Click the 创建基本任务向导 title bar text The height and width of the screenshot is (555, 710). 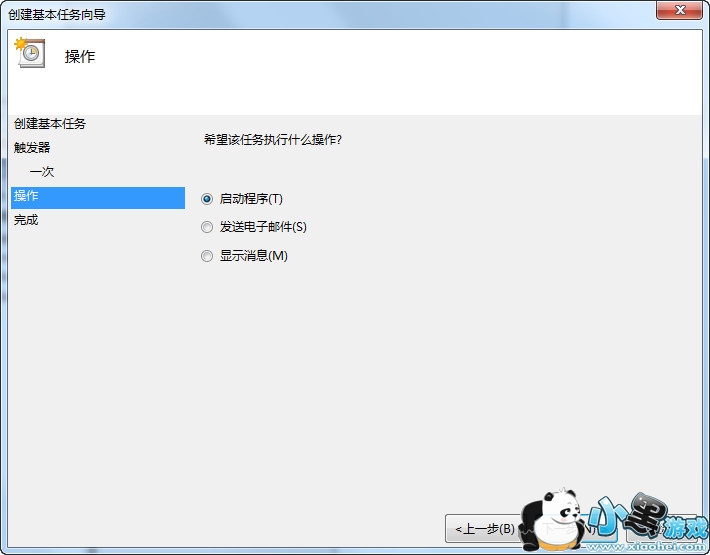click(x=57, y=14)
